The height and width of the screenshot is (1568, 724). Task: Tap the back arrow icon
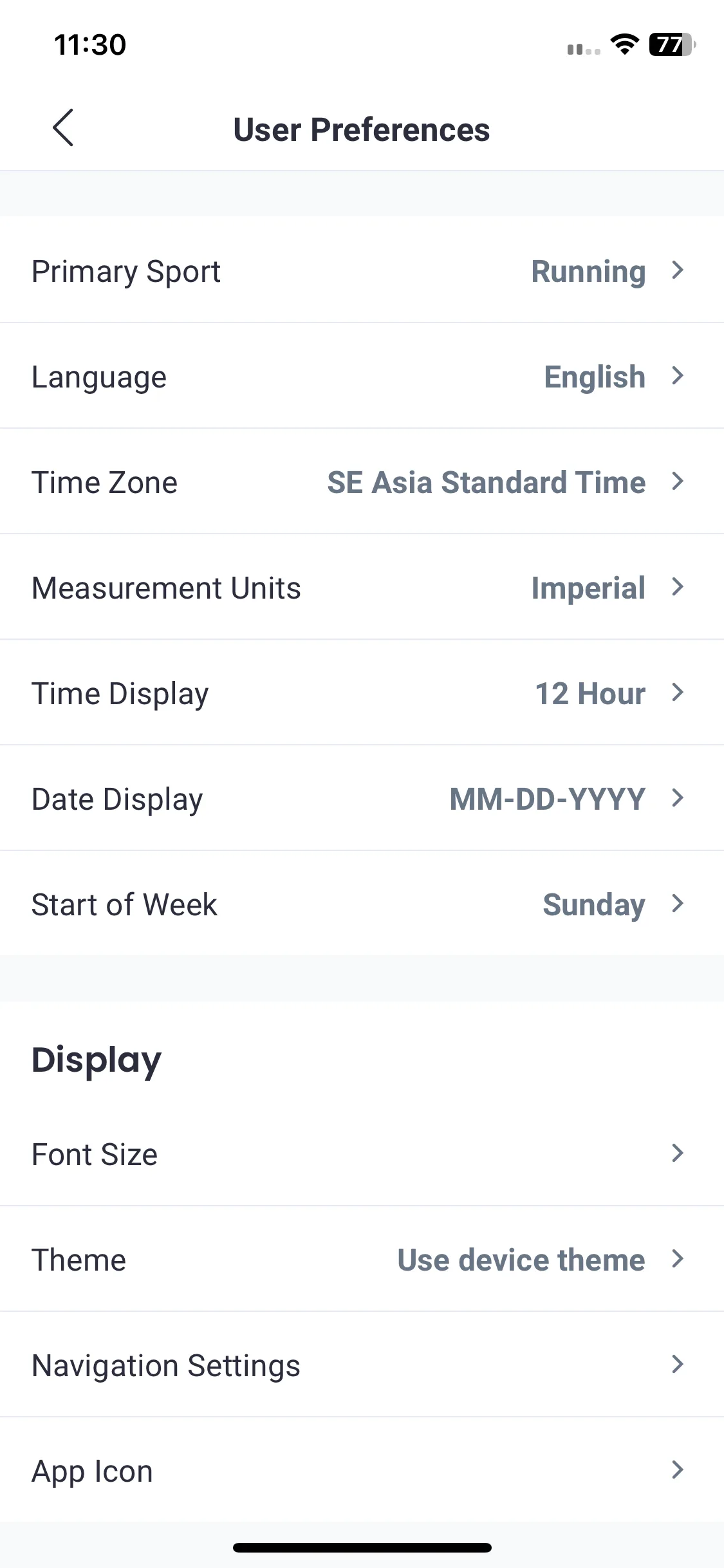pyautogui.click(x=63, y=127)
